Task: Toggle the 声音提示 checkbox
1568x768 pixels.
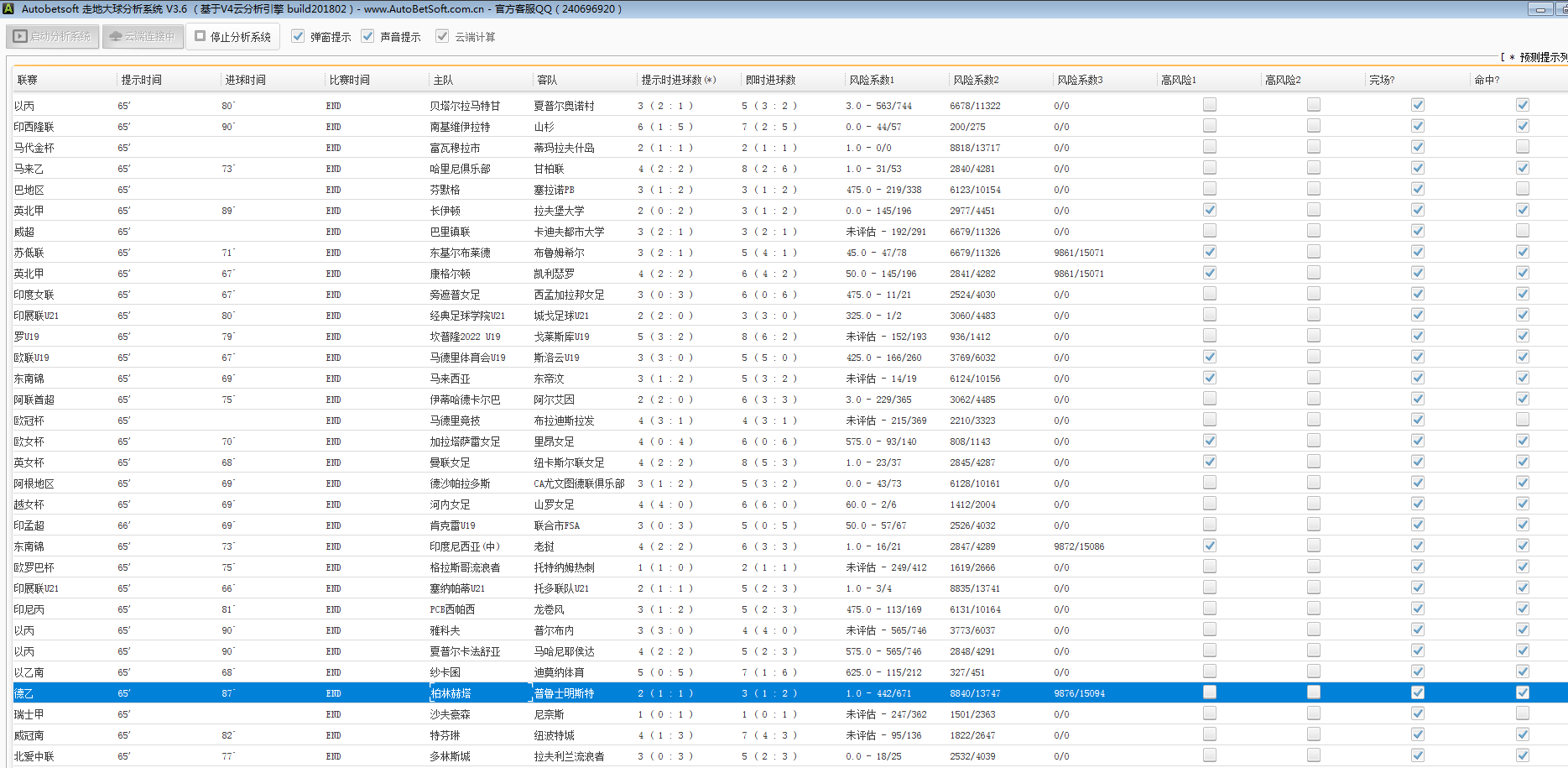Action: 367,36
